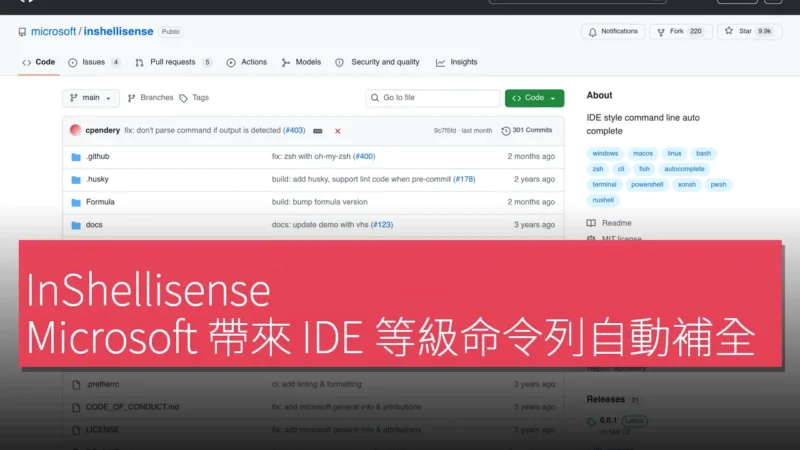Open the .github folder
Screen dimensions: 800x450
click(97, 157)
